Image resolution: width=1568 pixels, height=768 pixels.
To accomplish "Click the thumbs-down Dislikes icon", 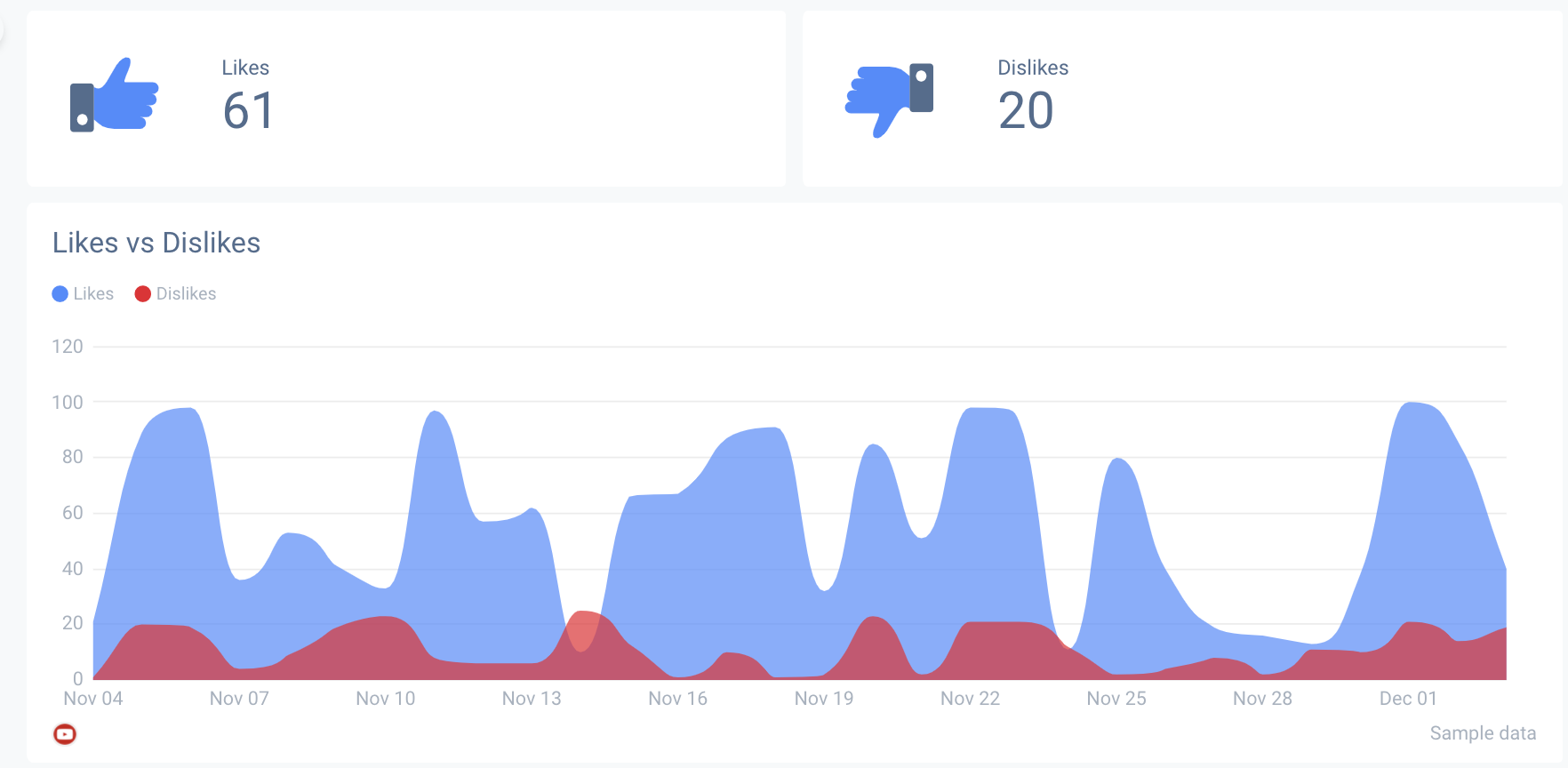I will pyautogui.click(x=889, y=100).
